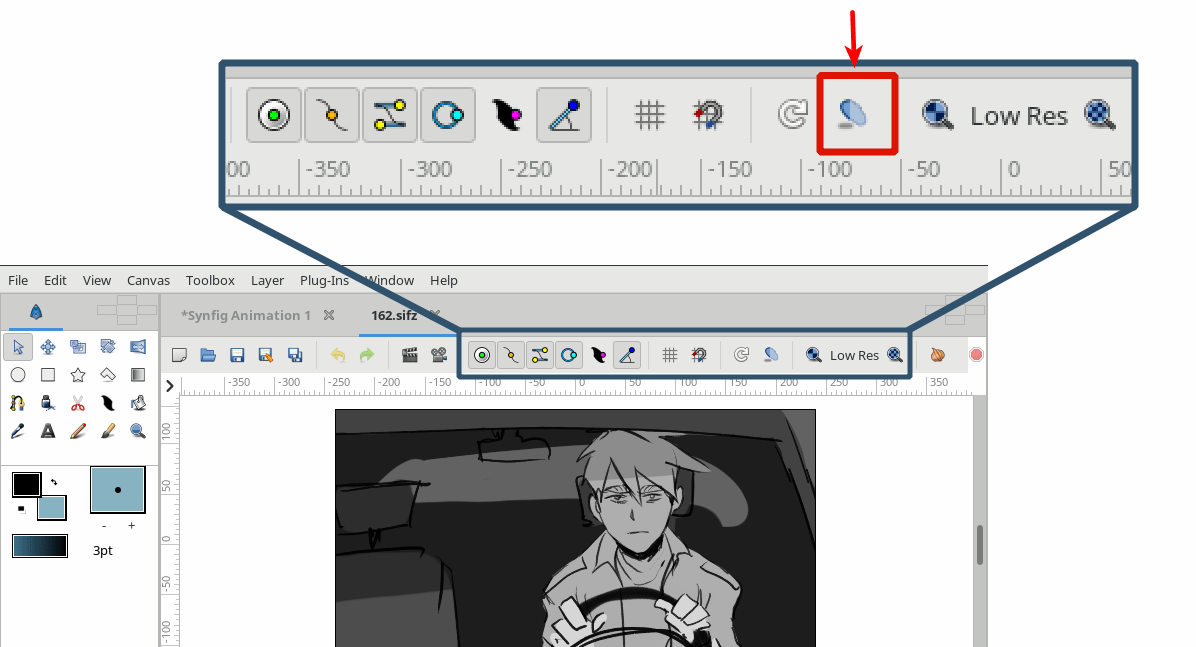Select the Transform arrow tool

coord(18,347)
